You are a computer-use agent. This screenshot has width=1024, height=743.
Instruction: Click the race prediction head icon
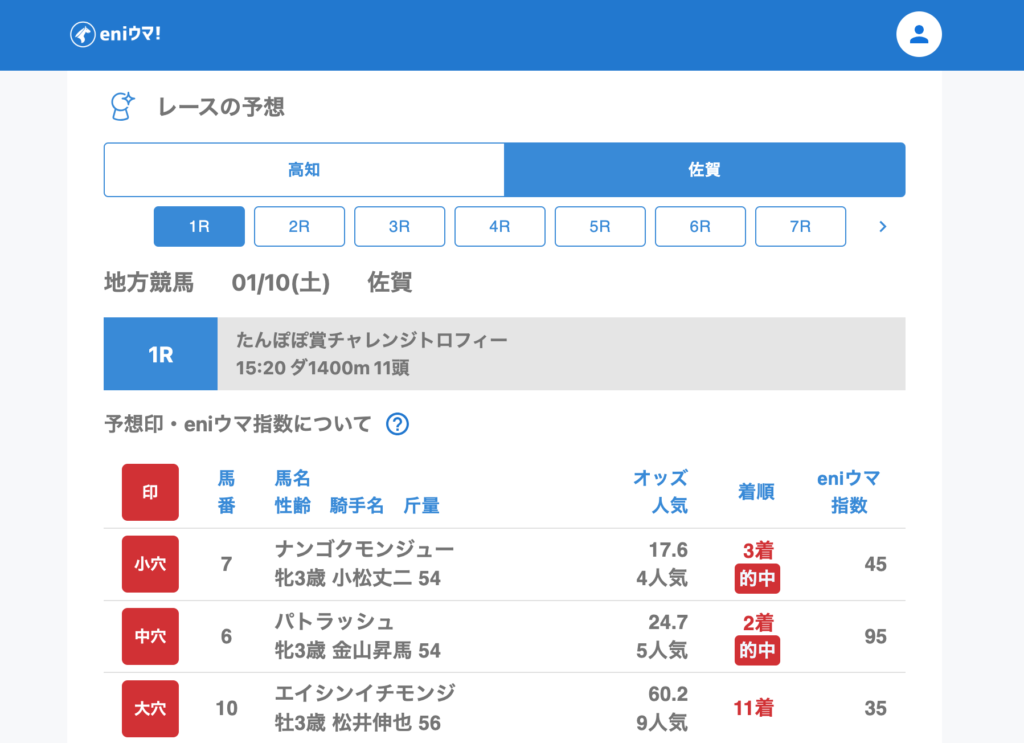coord(121,106)
